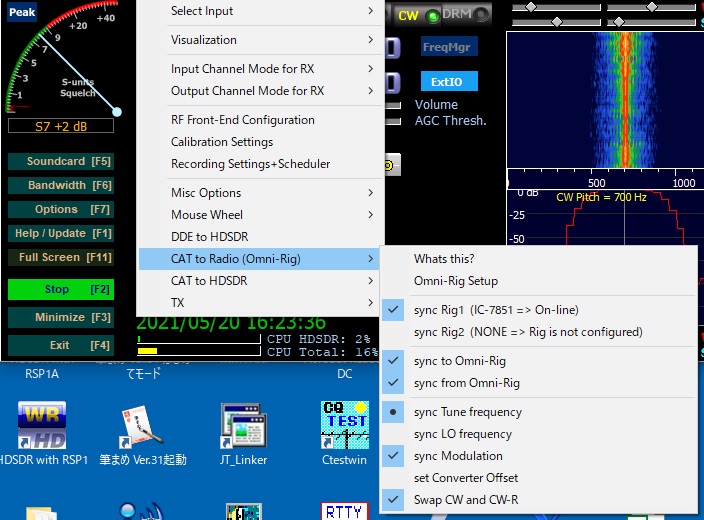
Task: Choose set Converter Offset entry
Action: point(539,478)
